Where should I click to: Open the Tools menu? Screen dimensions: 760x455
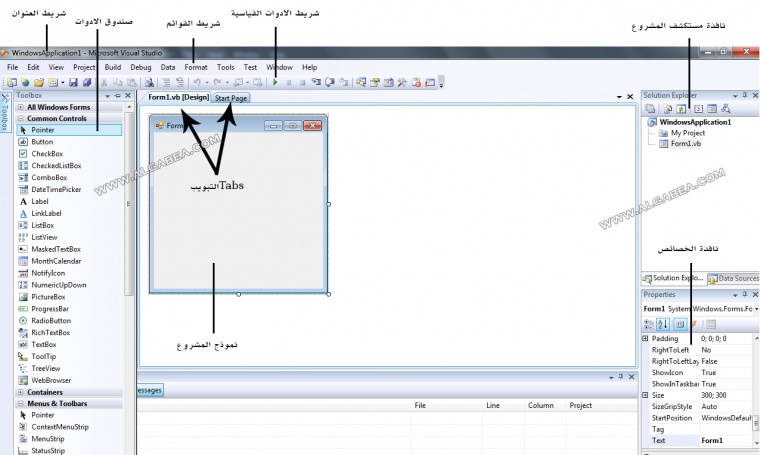225,67
